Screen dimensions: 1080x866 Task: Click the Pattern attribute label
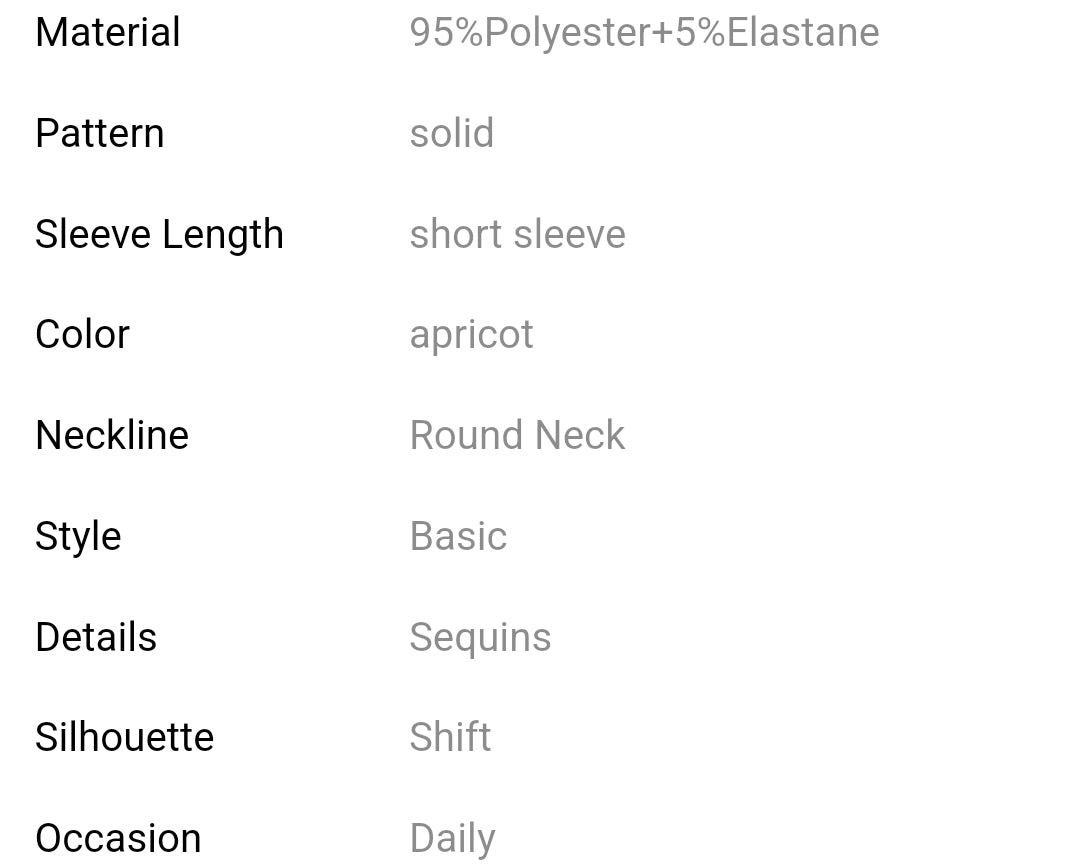click(99, 133)
